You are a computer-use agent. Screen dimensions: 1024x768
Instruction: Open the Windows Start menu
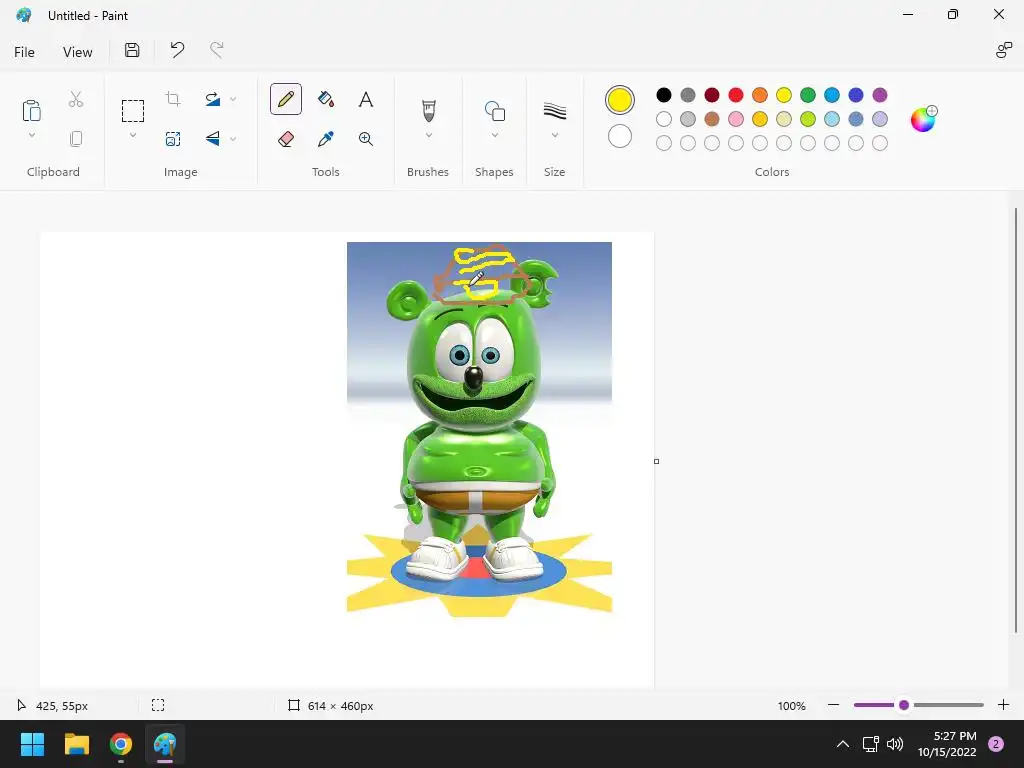click(32, 744)
